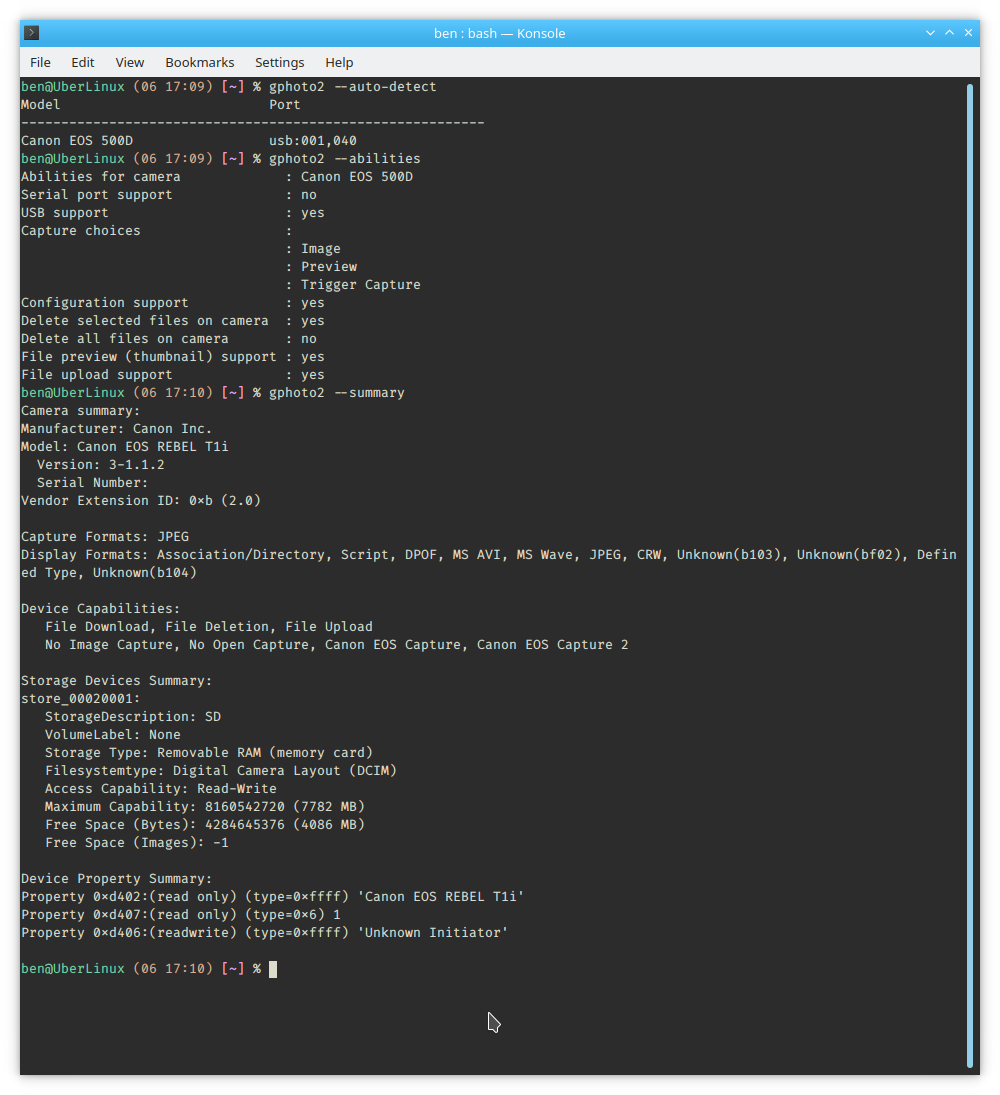Open the Bookmarks menu
This screenshot has height=1095, width=1000.
click(x=200, y=62)
